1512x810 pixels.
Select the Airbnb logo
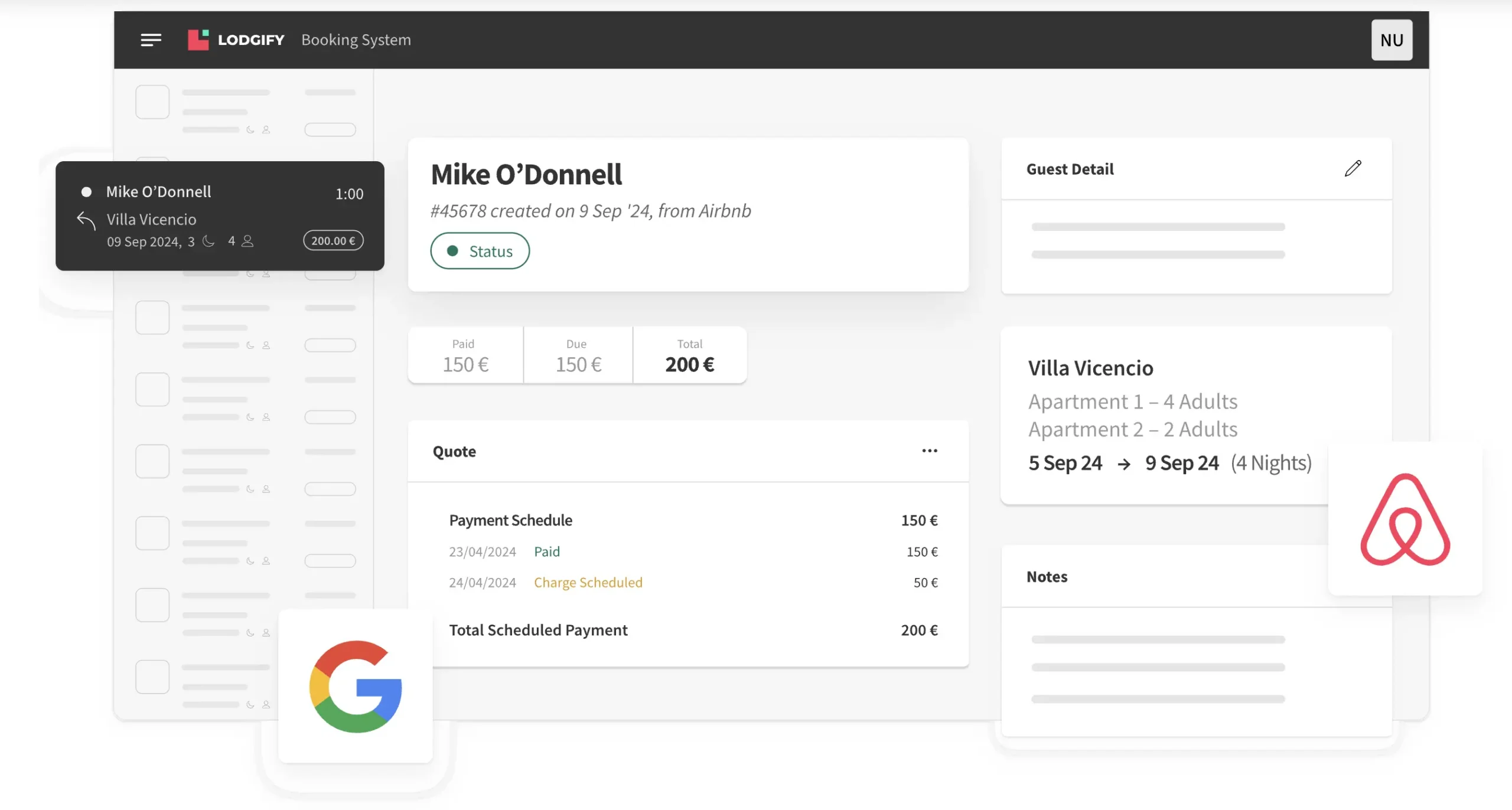coord(1406,520)
